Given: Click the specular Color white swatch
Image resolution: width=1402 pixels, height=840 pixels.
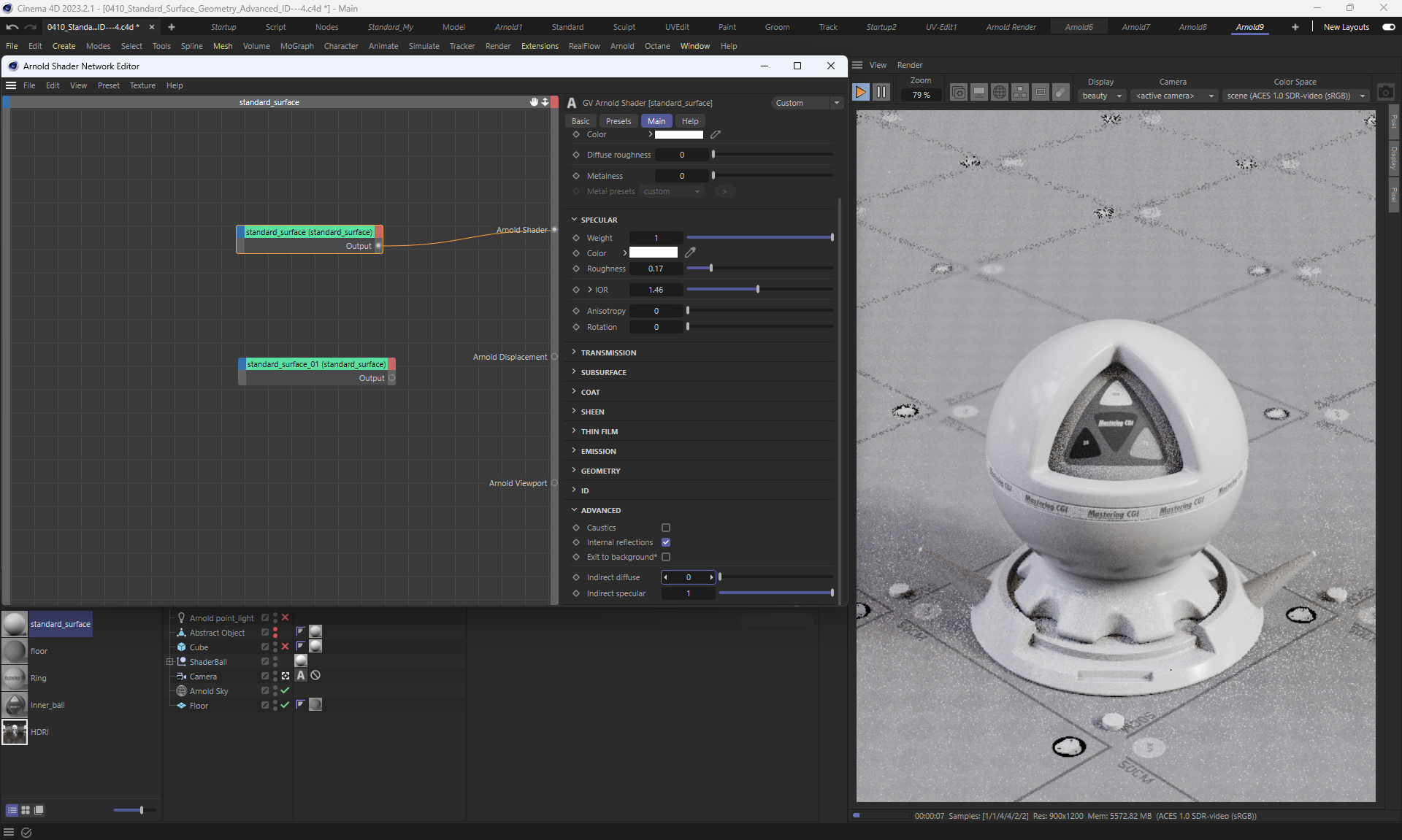Looking at the screenshot, I should pyautogui.click(x=654, y=253).
